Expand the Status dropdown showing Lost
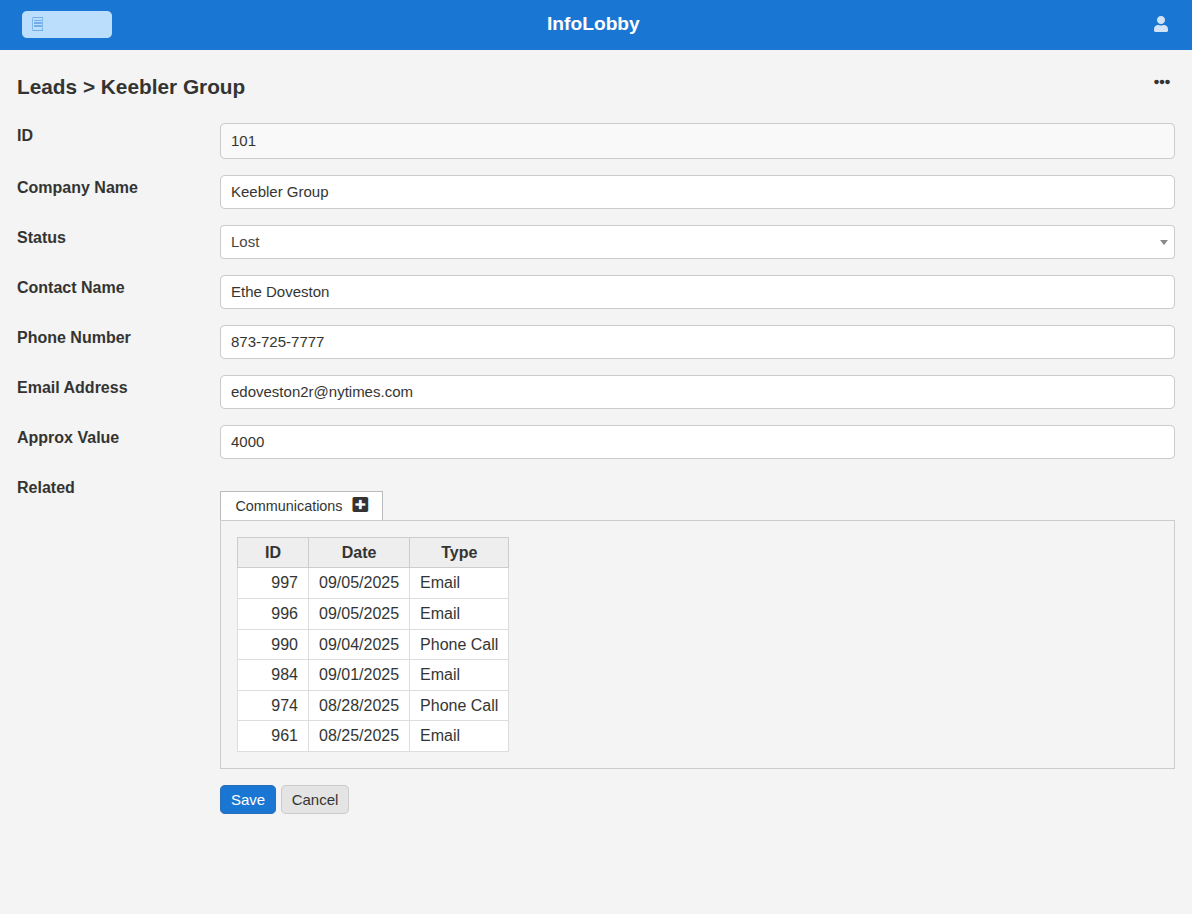This screenshot has height=914, width=1192. pos(696,242)
